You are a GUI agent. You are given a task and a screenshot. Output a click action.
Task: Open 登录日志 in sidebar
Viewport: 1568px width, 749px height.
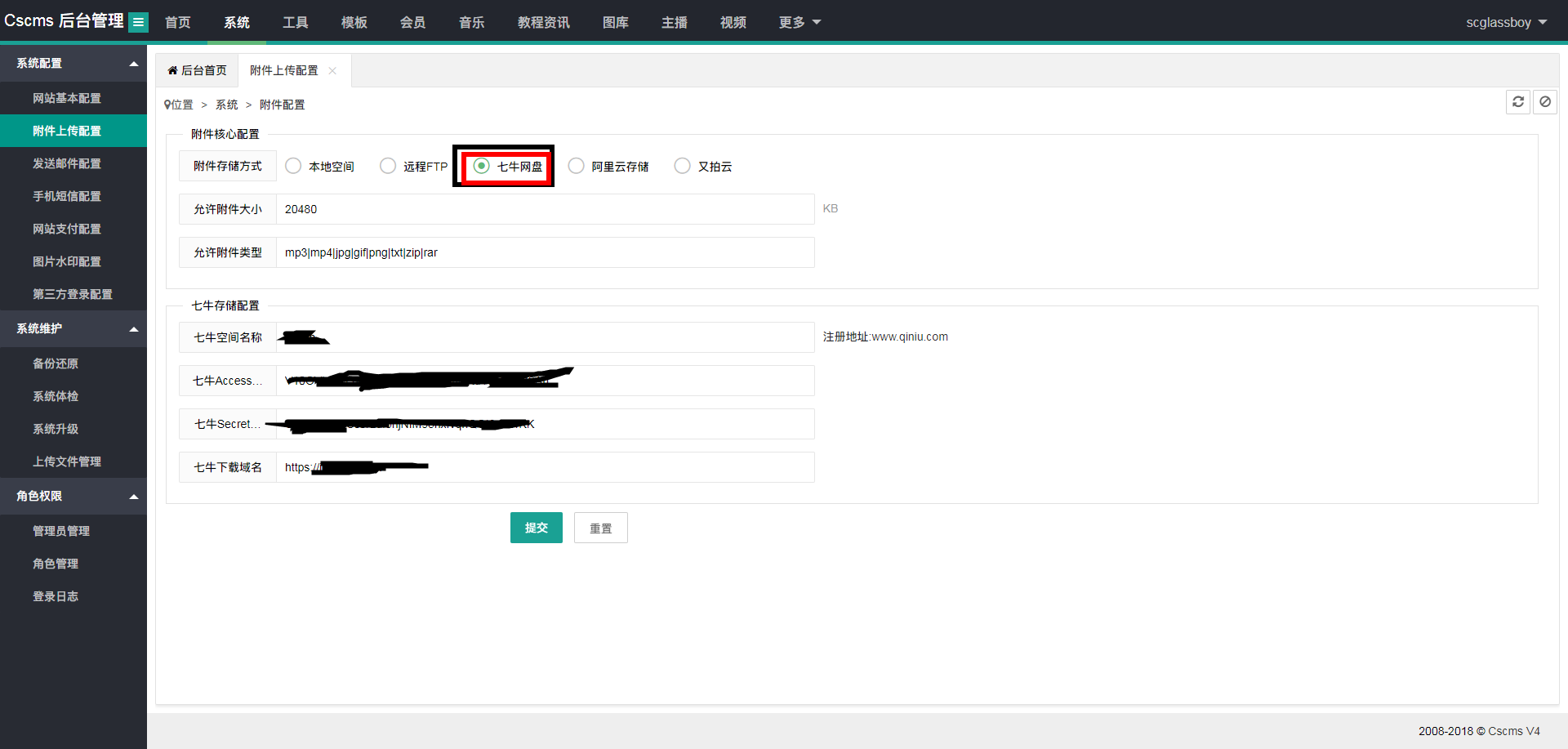tap(73, 596)
